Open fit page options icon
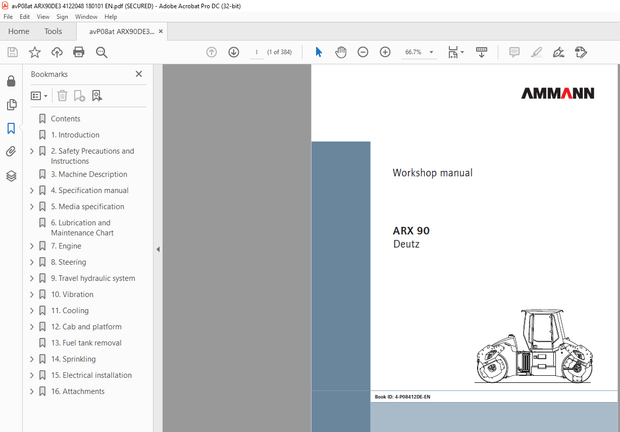The width and height of the screenshot is (620, 432). click(453, 52)
